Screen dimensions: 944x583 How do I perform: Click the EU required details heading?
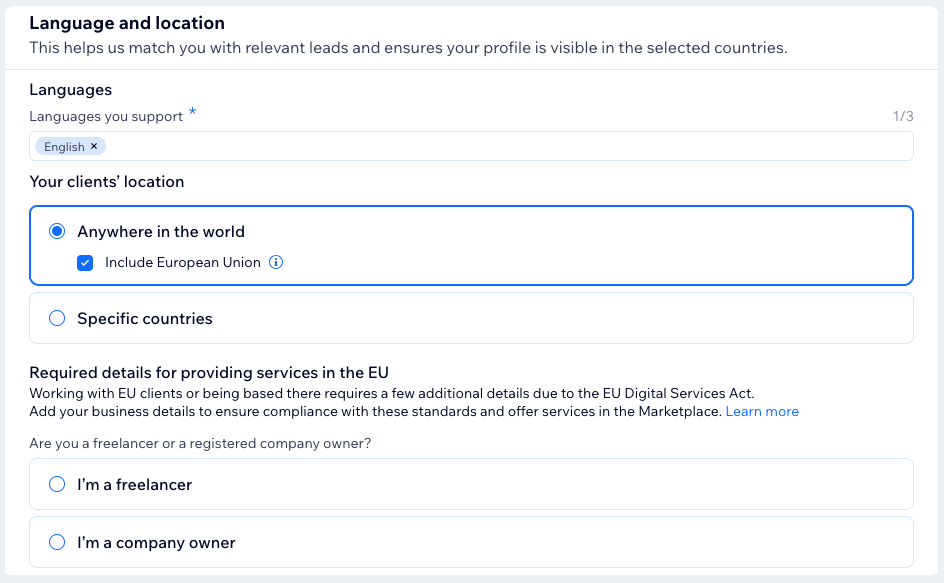[x=209, y=373]
